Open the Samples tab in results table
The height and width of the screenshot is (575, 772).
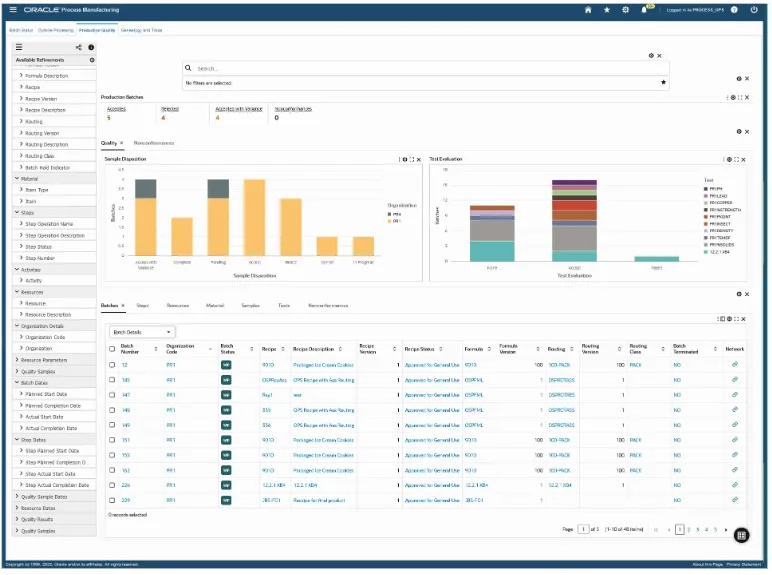point(250,304)
